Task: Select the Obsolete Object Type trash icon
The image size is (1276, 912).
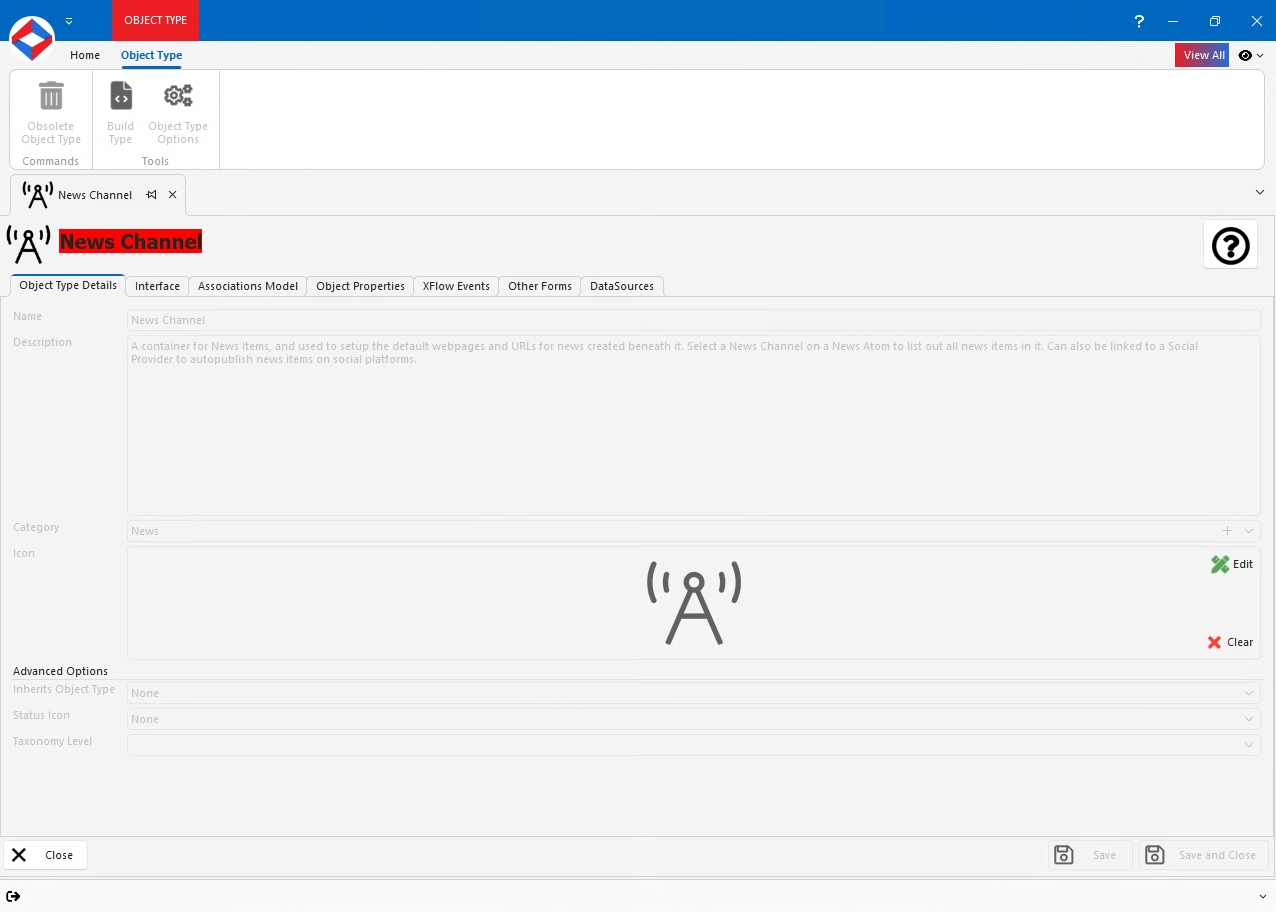Action: pos(50,95)
